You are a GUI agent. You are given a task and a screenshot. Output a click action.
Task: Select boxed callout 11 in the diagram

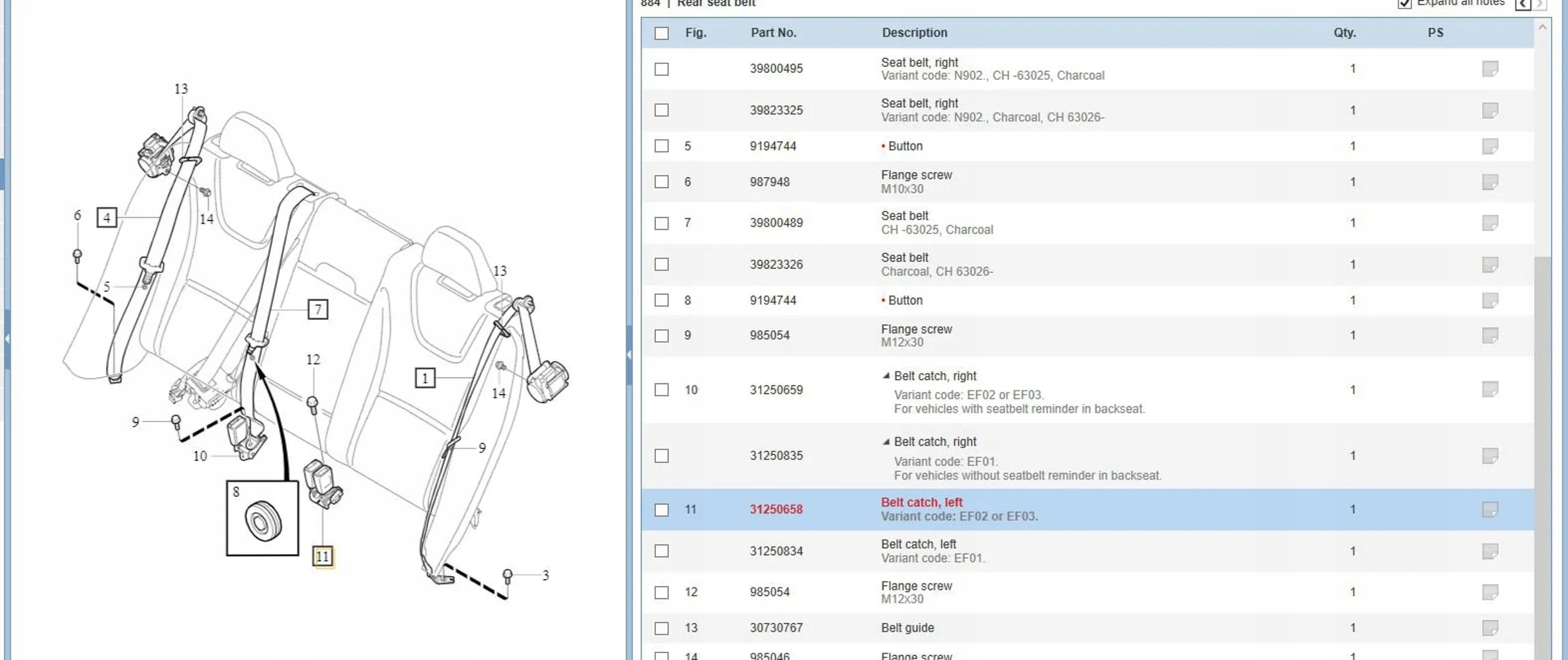(322, 556)
